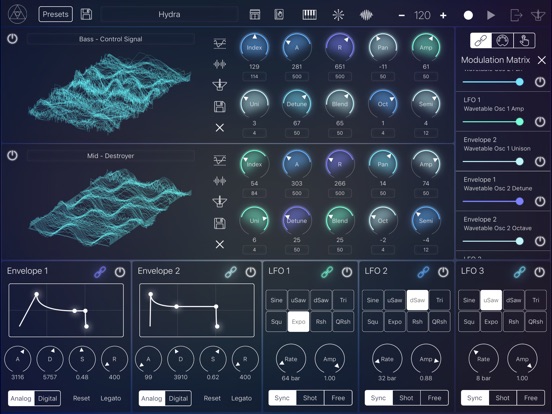Toggle power for Bass - Control Signal oscillator

coord(12,38)
